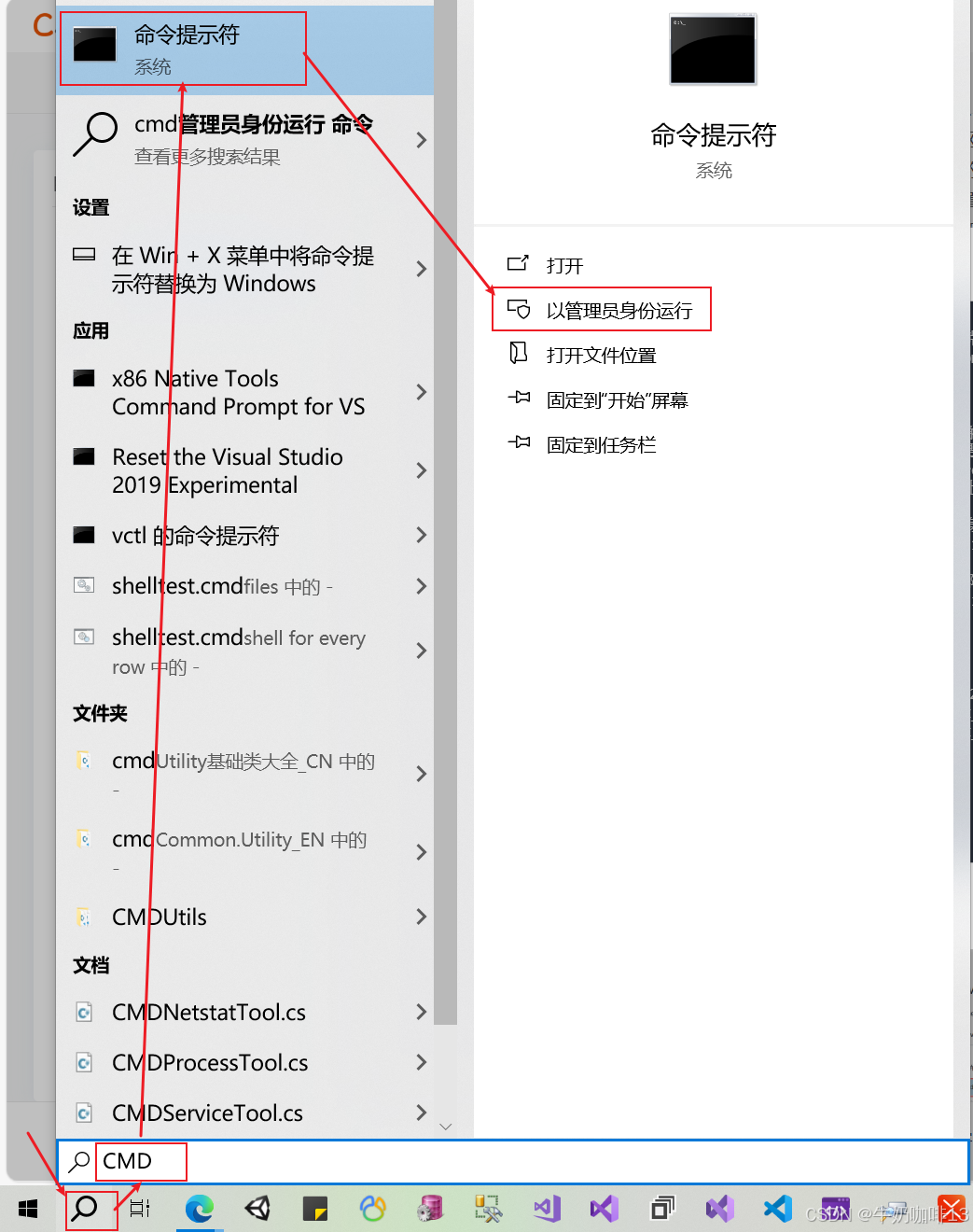Click the database tool taskbar icon

point(430,1210)
